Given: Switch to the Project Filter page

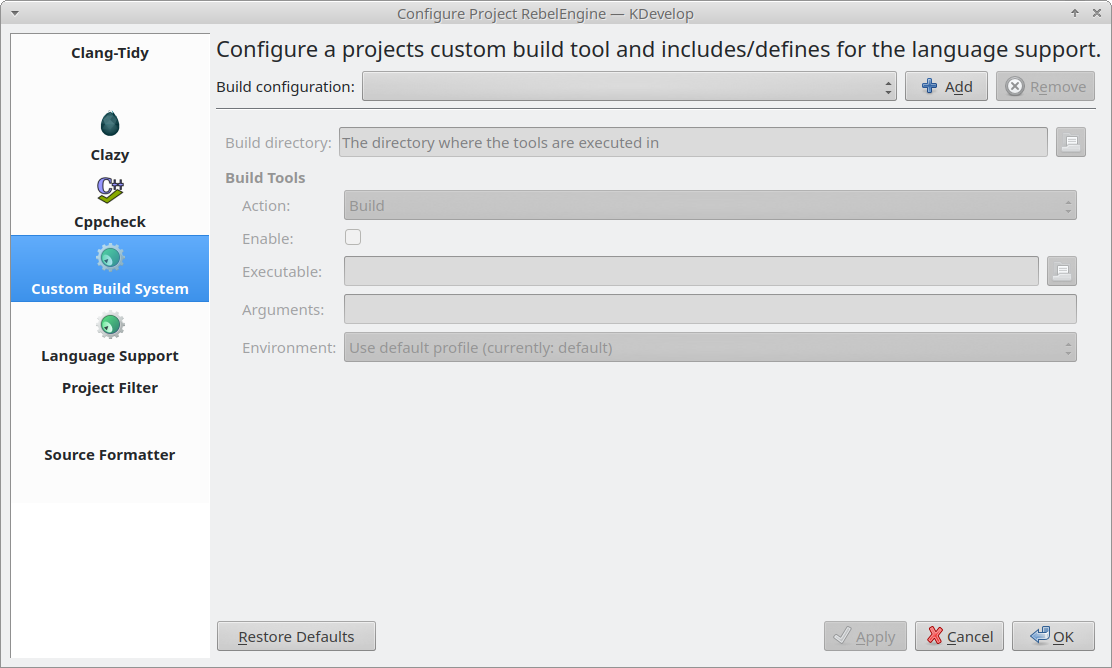Looking at the screenshot, I should click(x=110, y=388).
